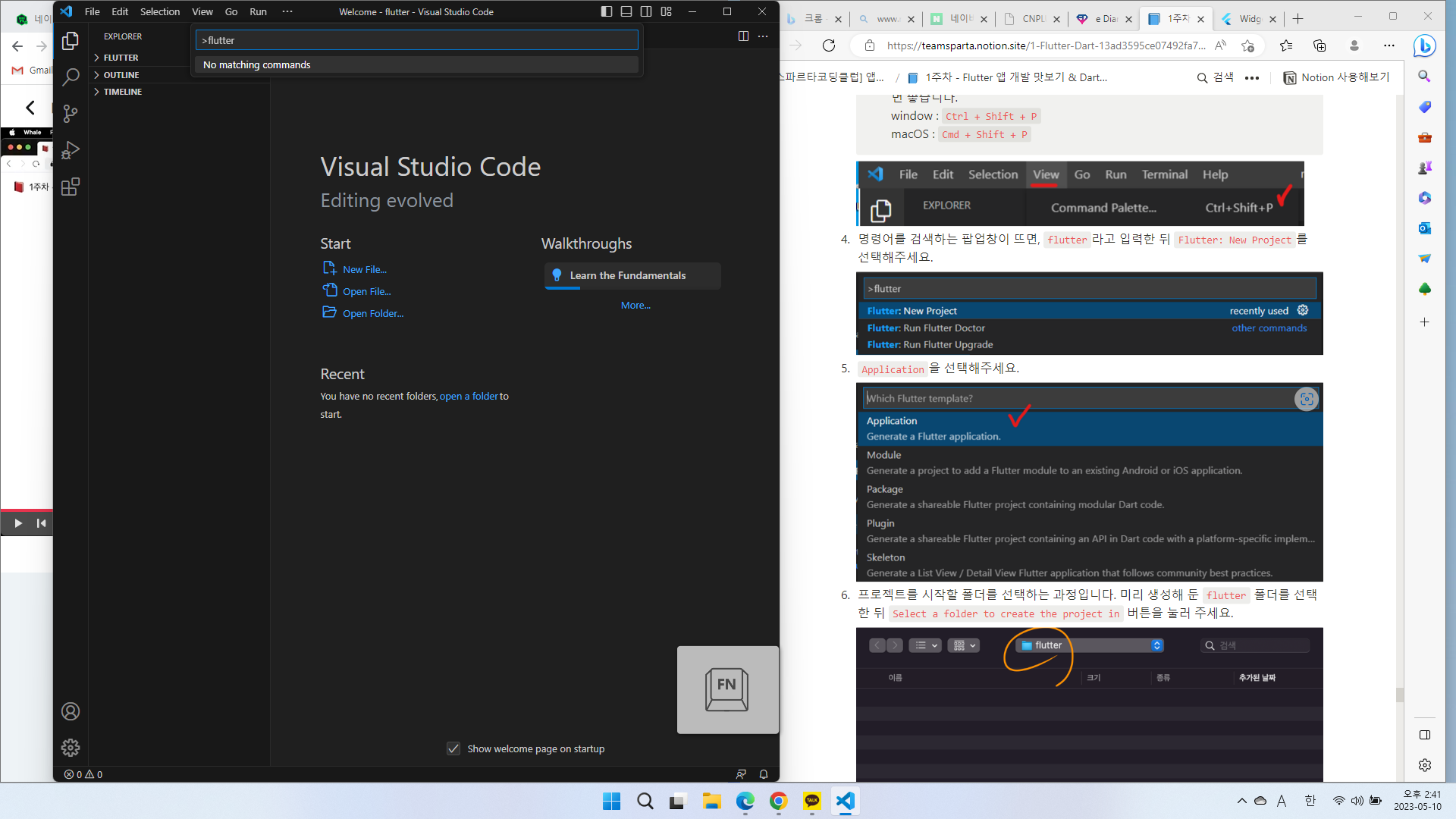Open the Accounts menu in VS Code

71,711
